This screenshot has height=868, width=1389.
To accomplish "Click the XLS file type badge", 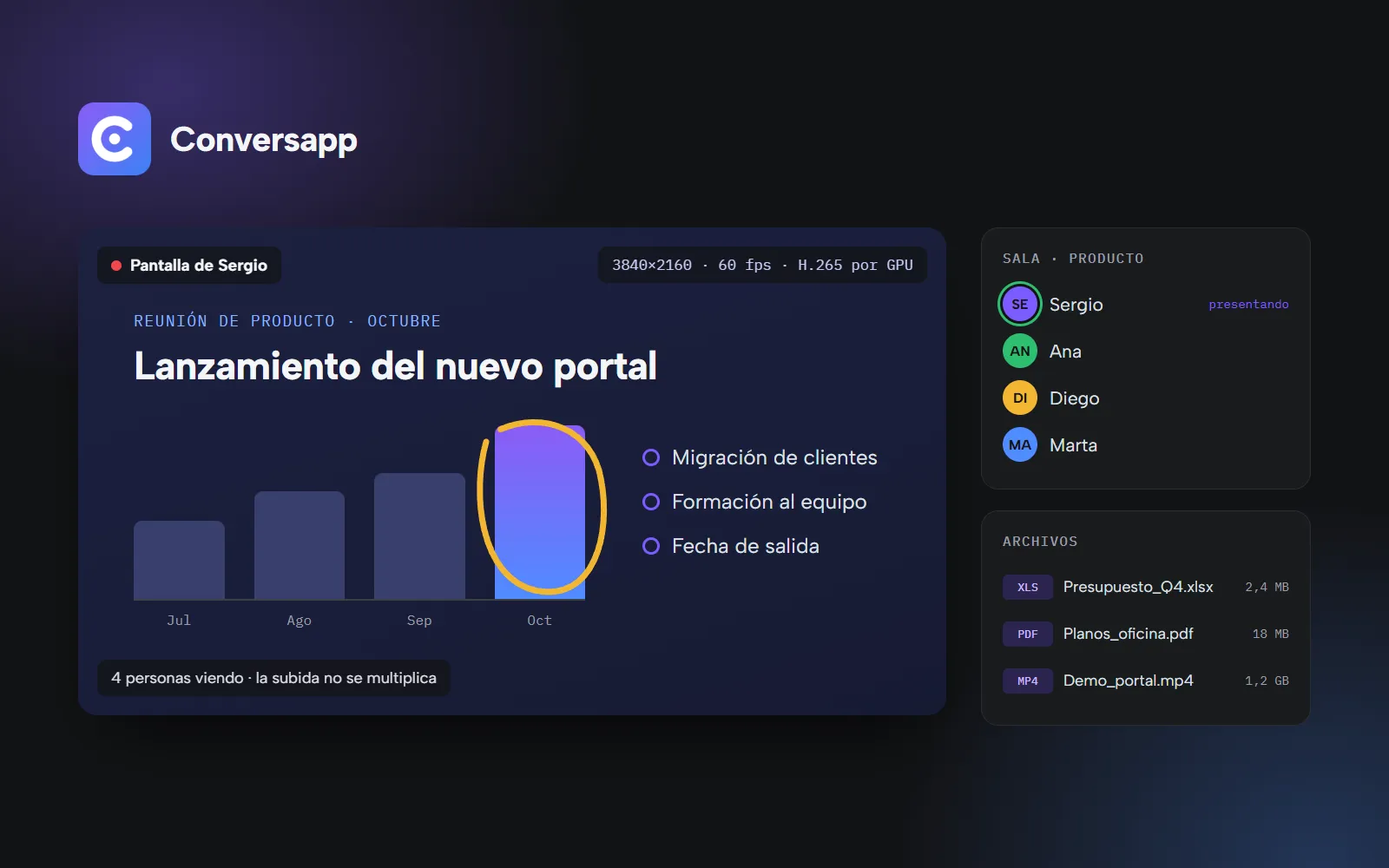I will click(1028, 587).
